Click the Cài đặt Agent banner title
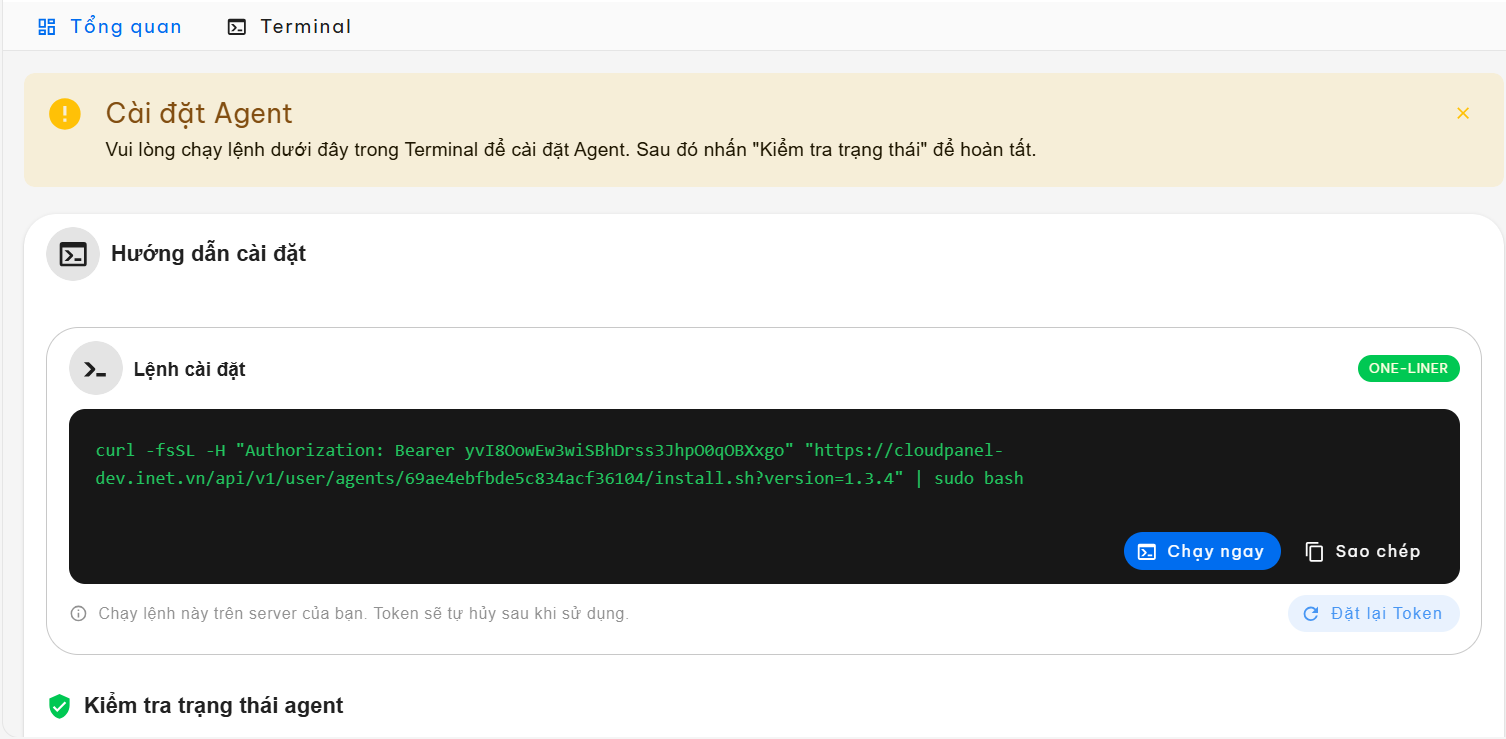 pyautogui.click(x=199, y=113)
